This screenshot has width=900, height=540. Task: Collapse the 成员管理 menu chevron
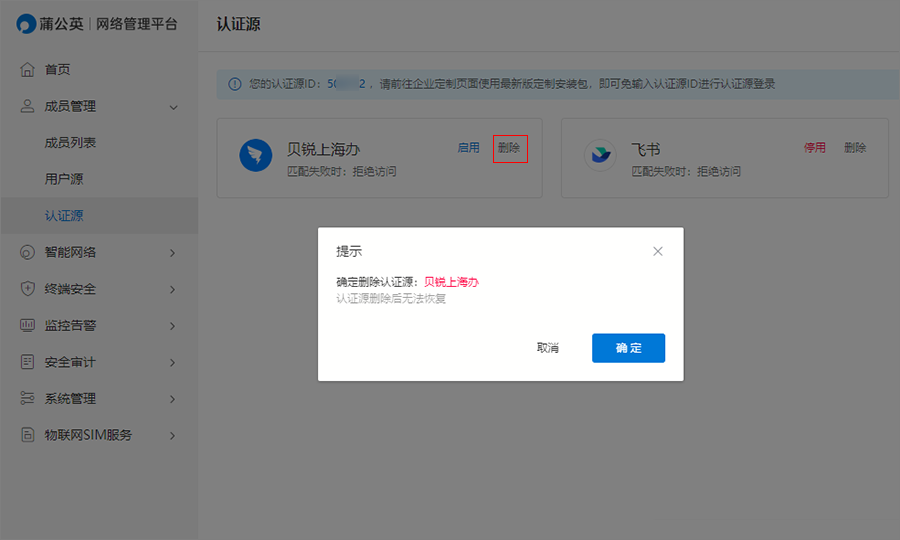coord(173,107)
